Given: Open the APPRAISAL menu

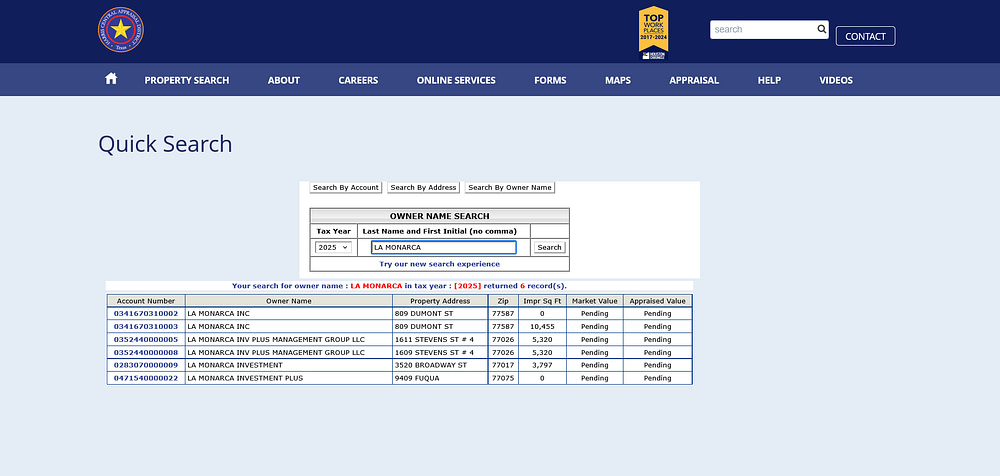Looking at the screenshot, I should pyautogui.click(x=694, y=80).
